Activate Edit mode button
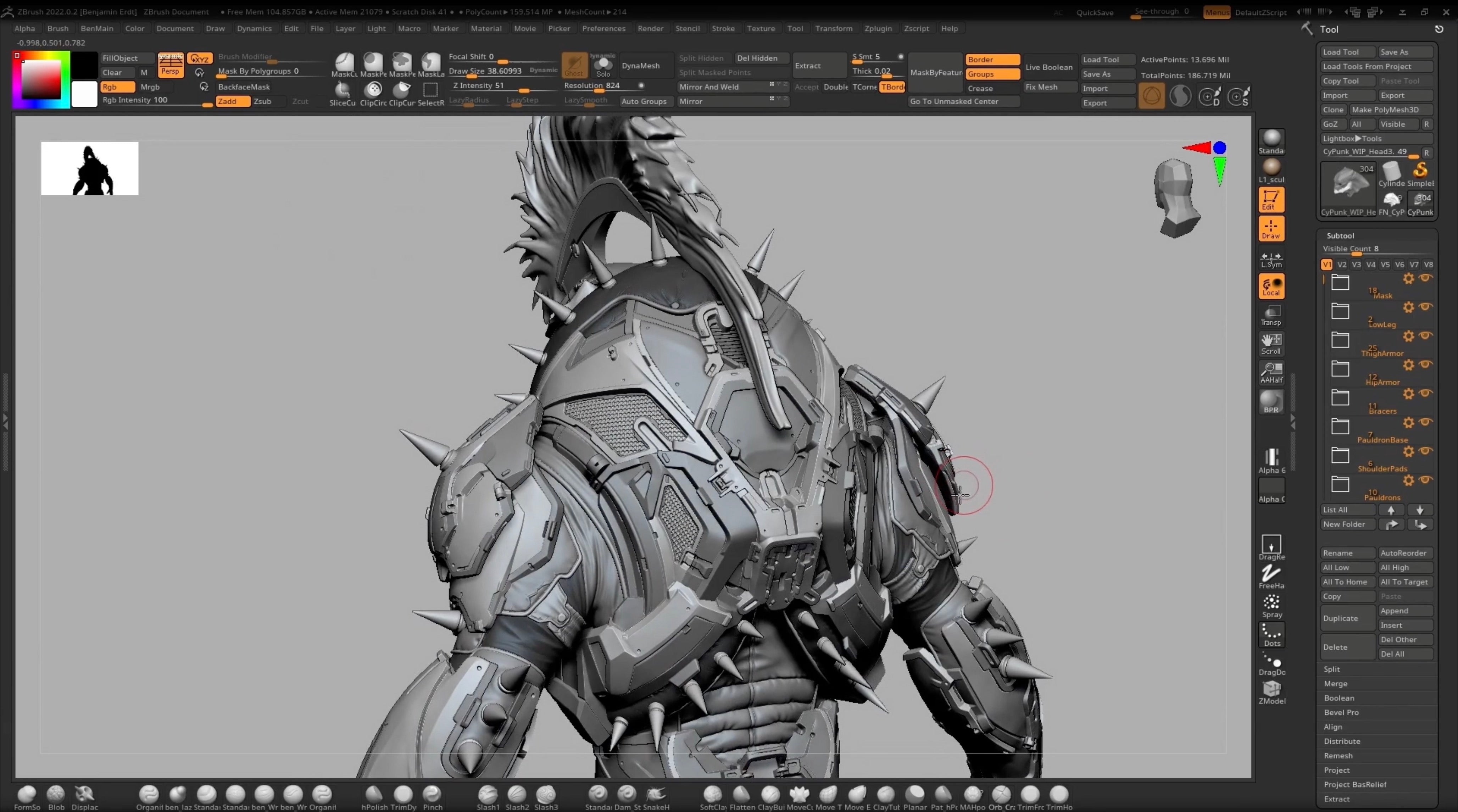Viewport: 1458px width, 812px height. pyautogui.click(x=1271, y=200)
